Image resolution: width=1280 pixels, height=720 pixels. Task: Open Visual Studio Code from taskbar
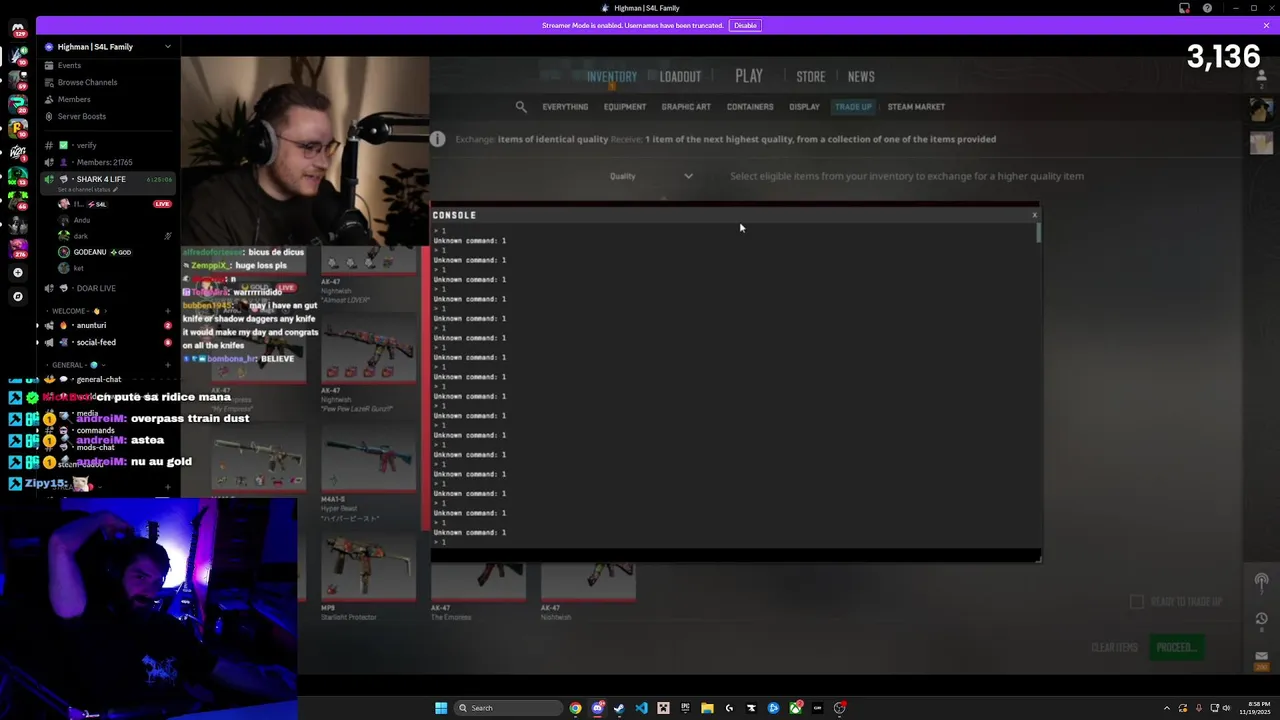point(641,708)
